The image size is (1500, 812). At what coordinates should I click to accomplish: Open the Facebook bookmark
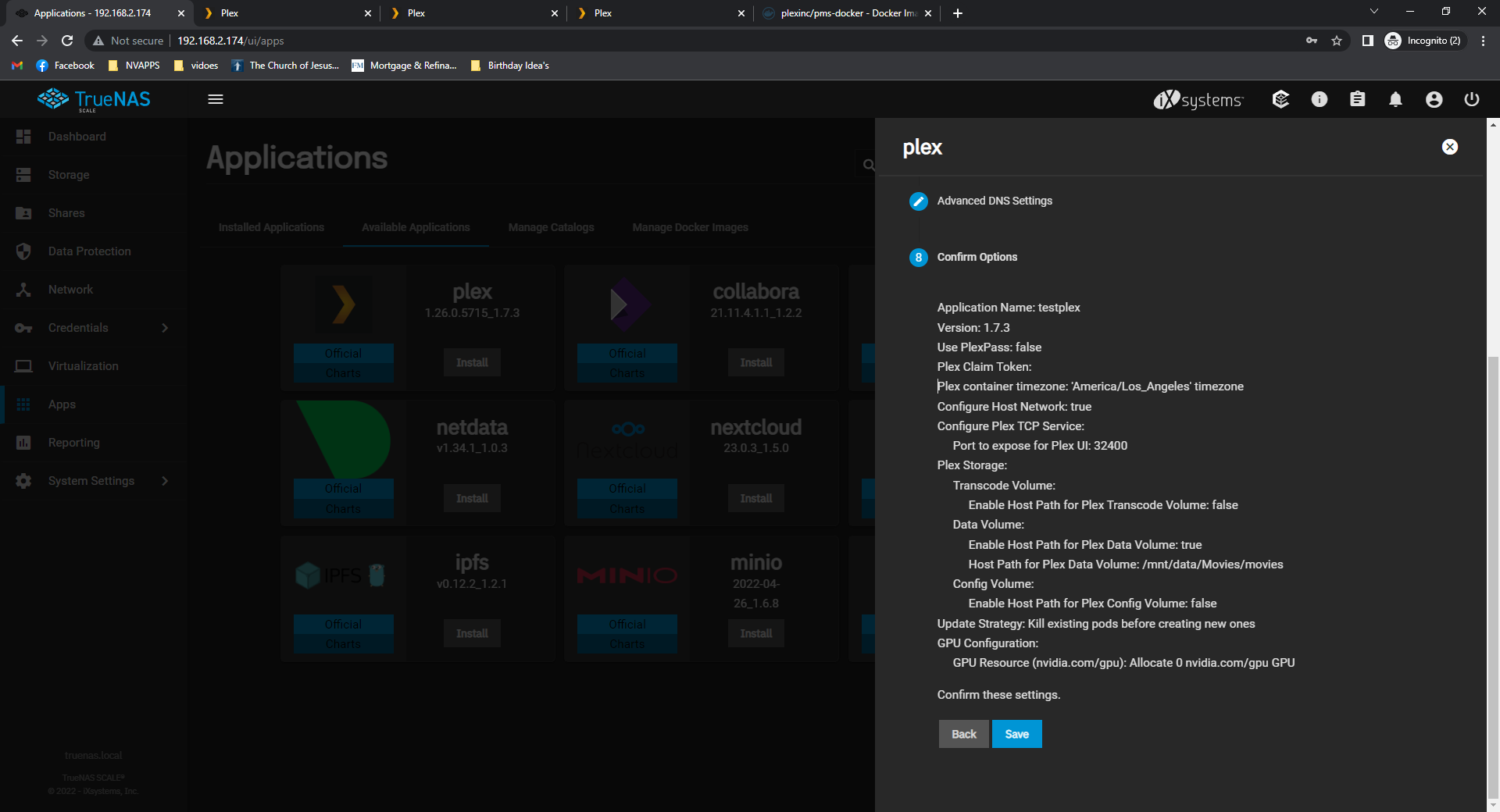pyautogui.click(x=66, y=66)
